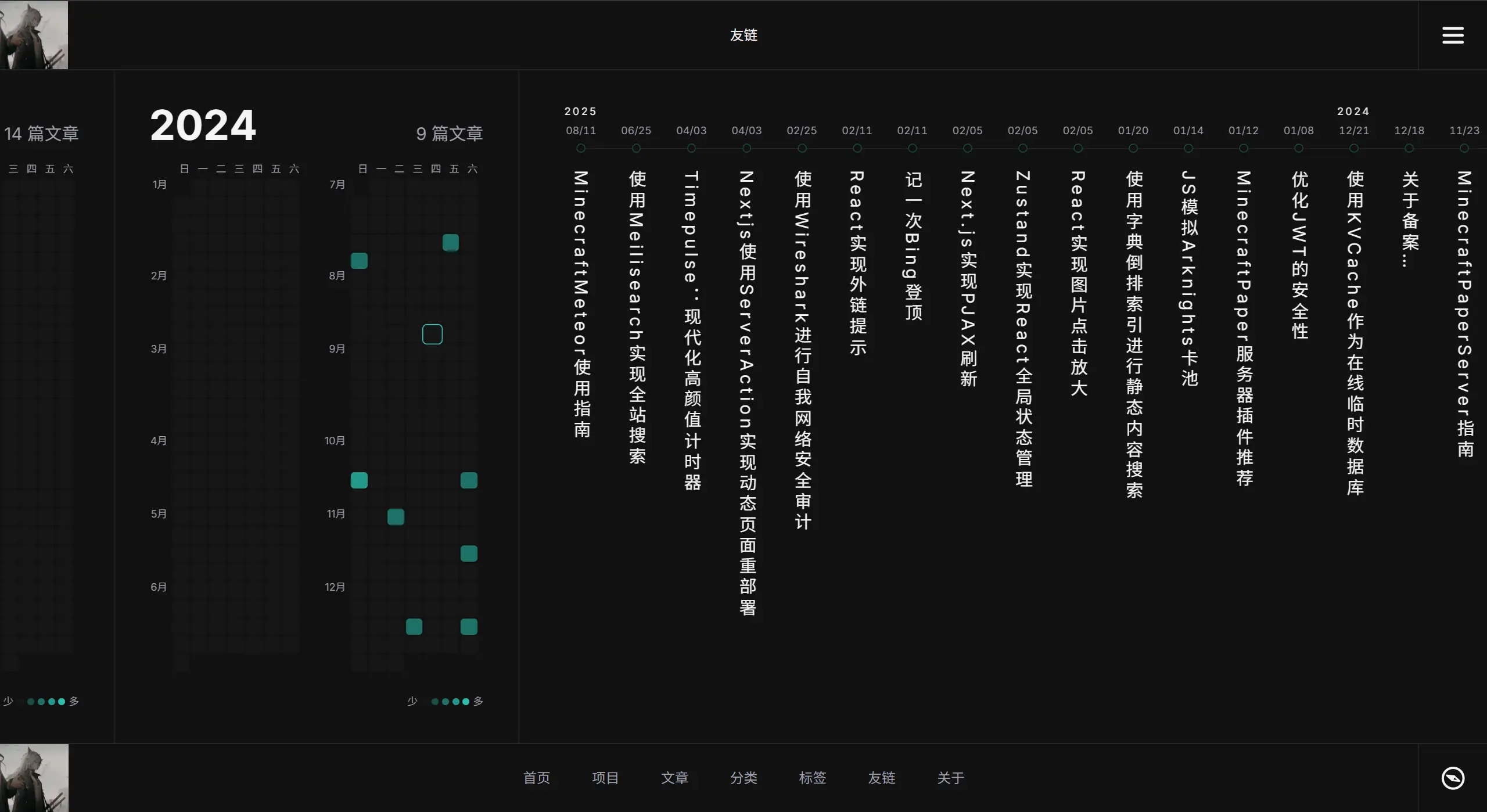Open article MinecraftMeteor使用指南

tap(581, 303)
